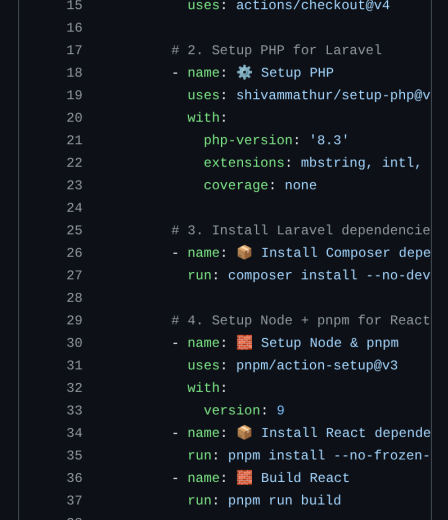Click the 'with:' key on line 20
The image size is (448, 520).
pos(207,118)
